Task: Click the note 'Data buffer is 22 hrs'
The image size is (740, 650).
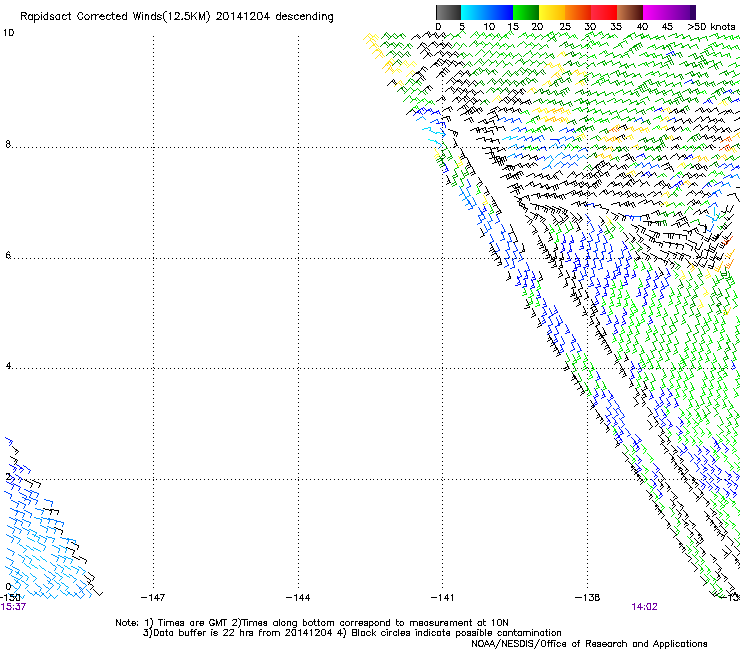Action: [203, 633]
